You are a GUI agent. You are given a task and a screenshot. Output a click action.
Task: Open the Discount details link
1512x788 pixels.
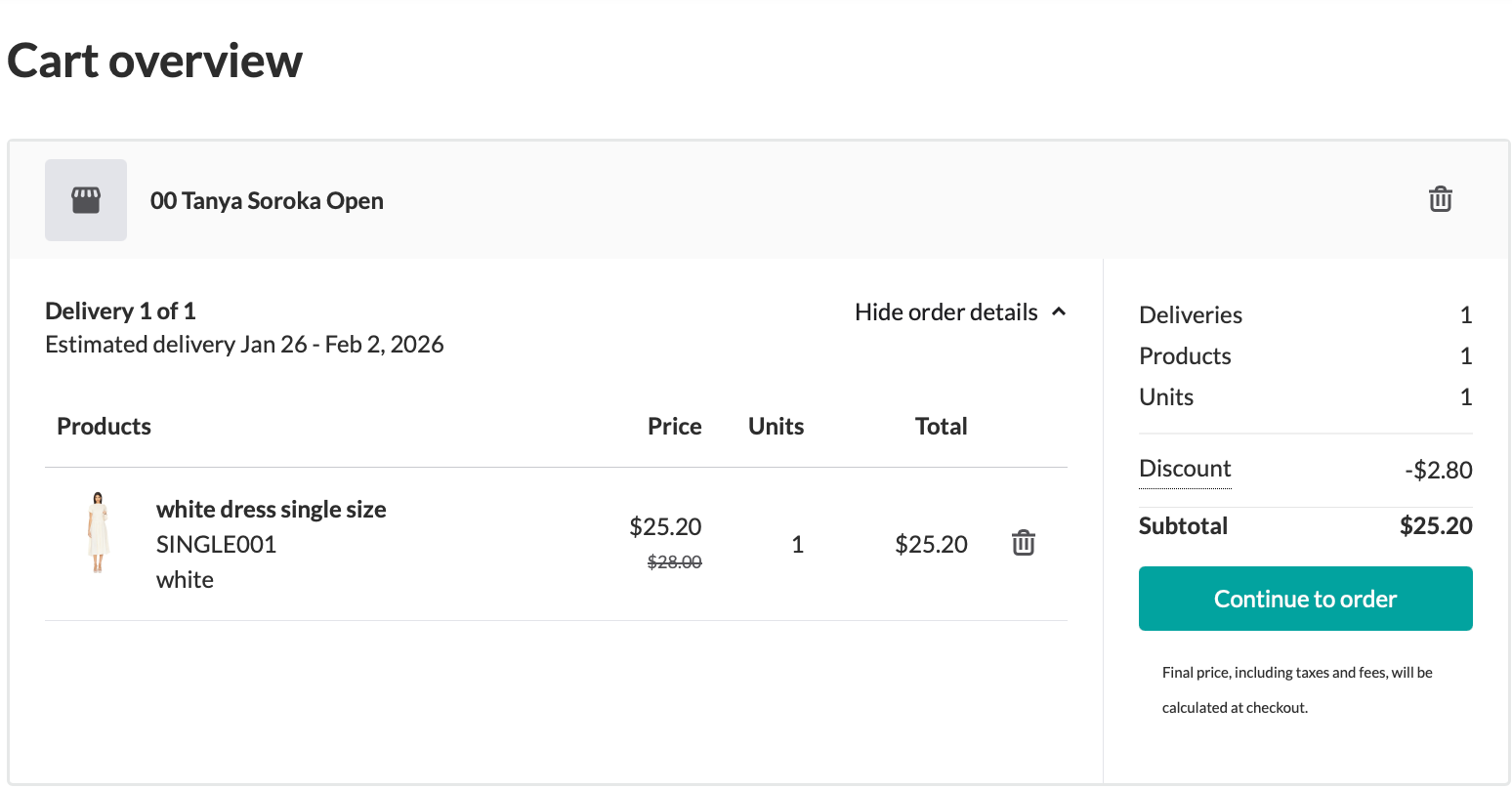(1184, 469)
